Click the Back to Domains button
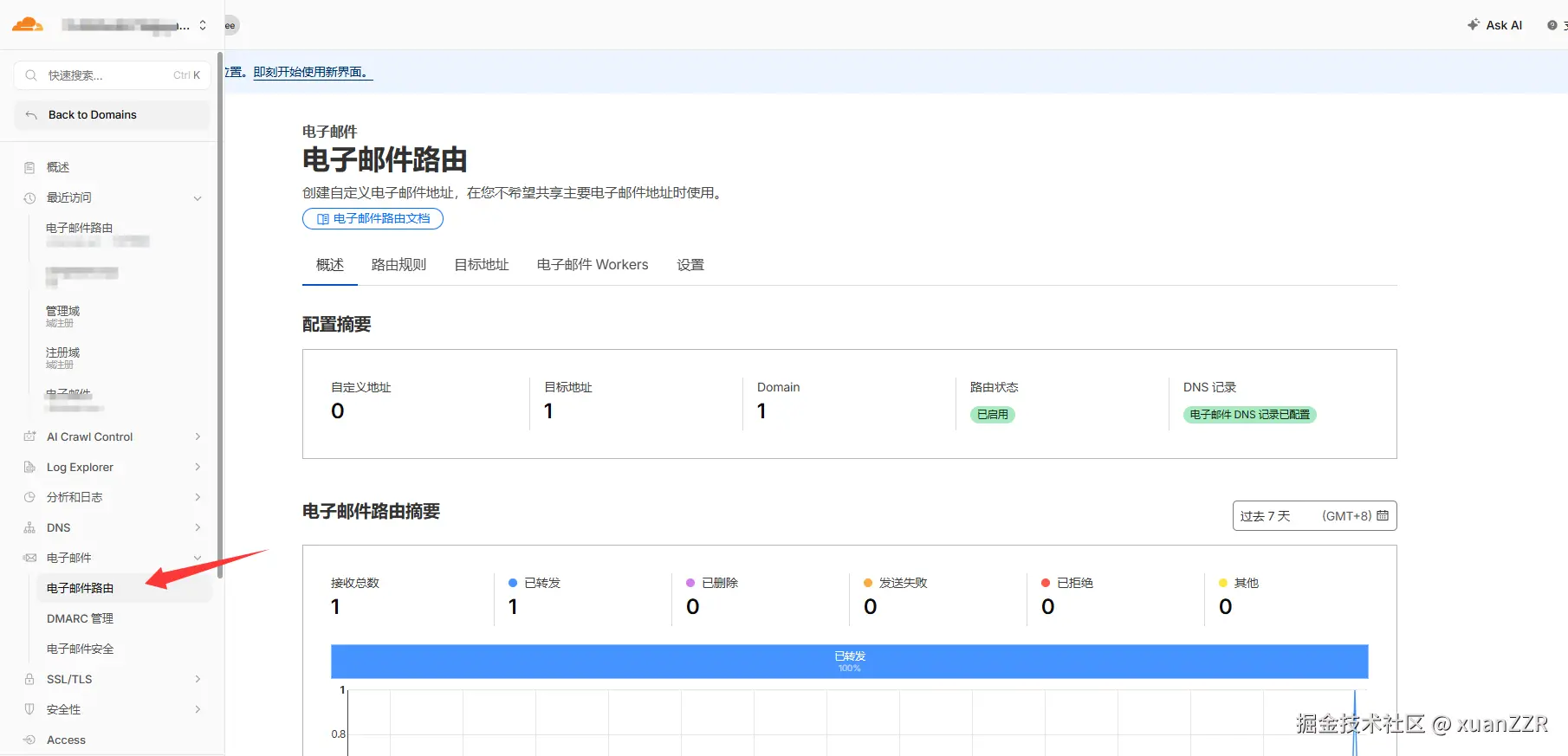The width and height of the screenshot is (1568, 756). (x=113, y=115)
